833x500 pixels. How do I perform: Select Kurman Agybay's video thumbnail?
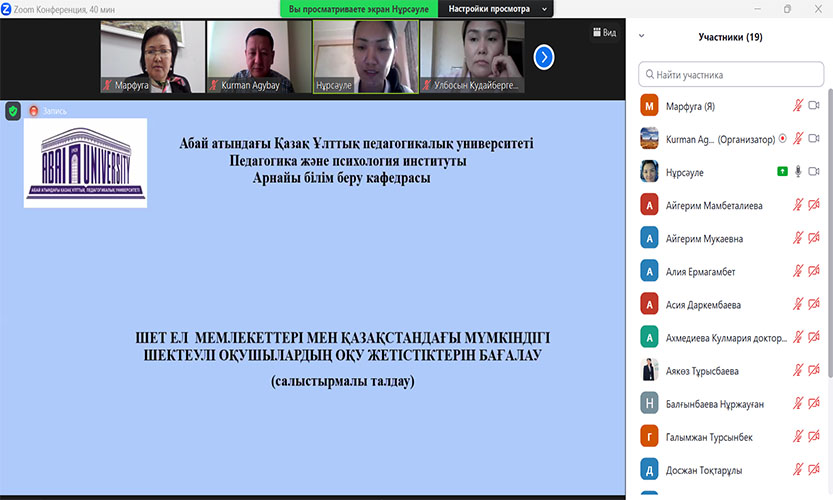[x=257, y=57]
